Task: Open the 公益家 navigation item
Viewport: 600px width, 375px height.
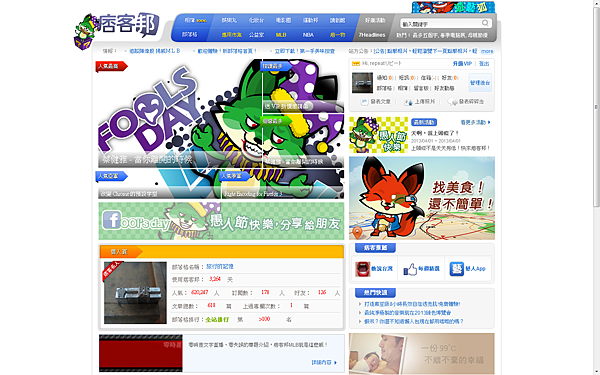Action: [x=256, y=35]
